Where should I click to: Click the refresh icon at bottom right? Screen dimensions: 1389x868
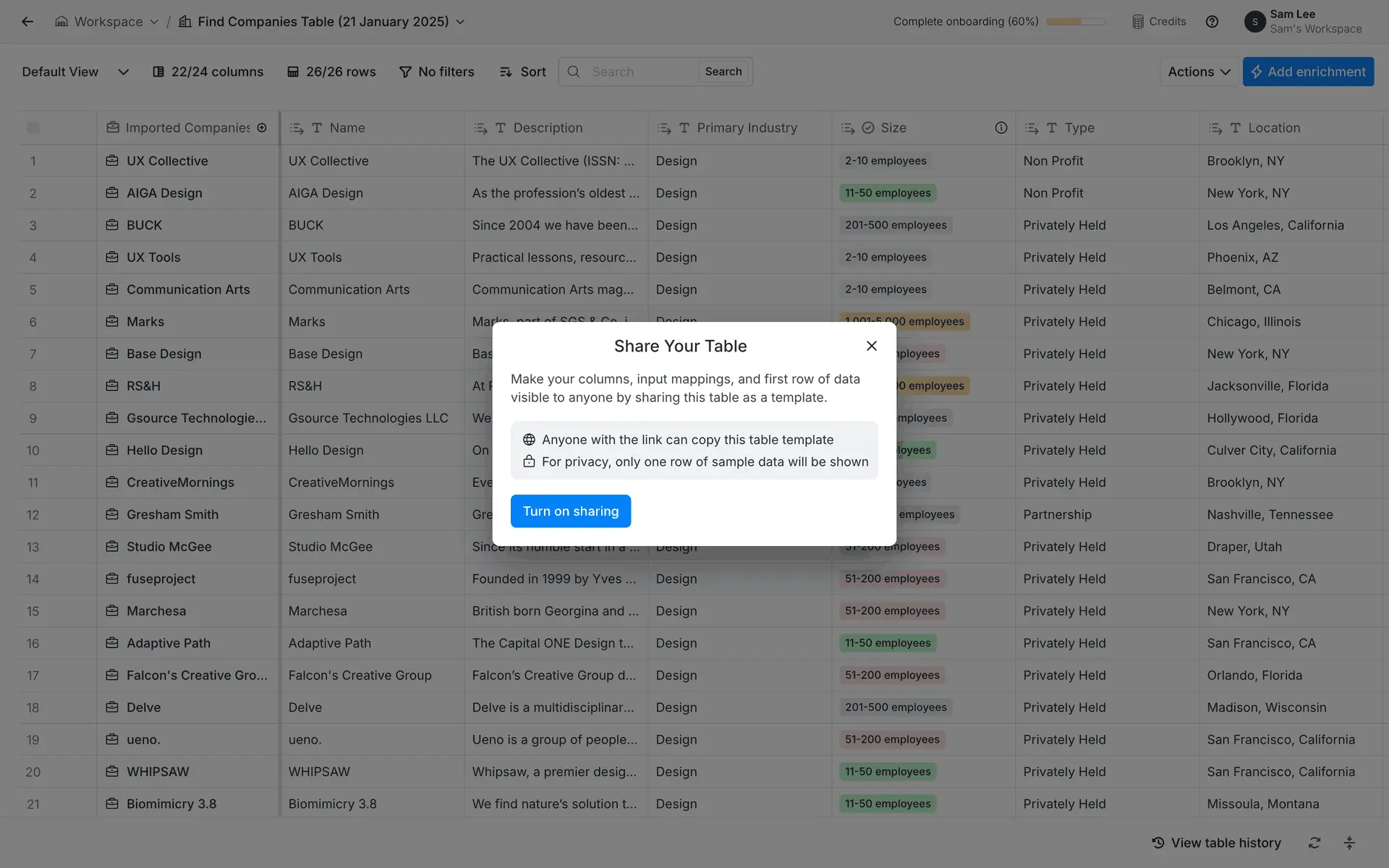point(1314,843)
